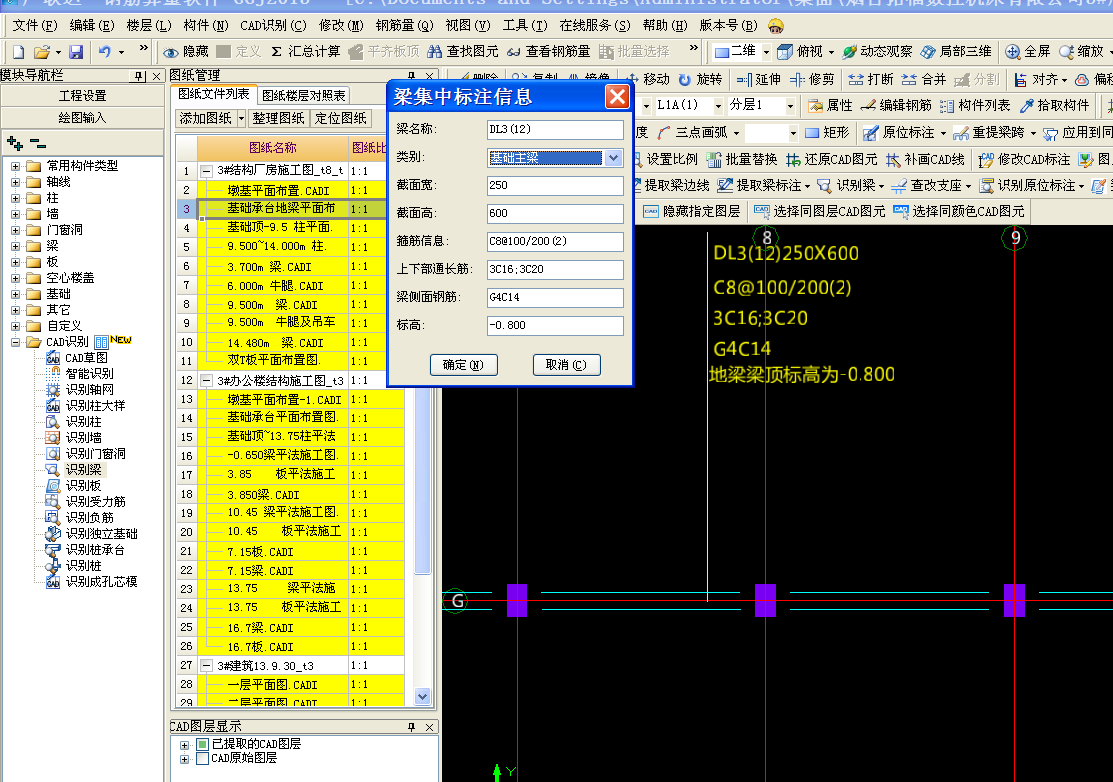Click 提取梁边线 tool
The image size is (1113, 782).
[x=671, y=186]
